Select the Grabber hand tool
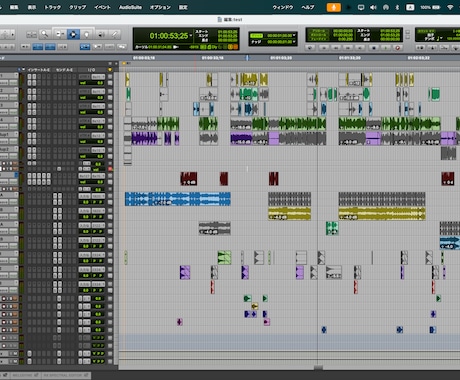The height and width of the screenshot is (380, 460). (x=86, y=34)
